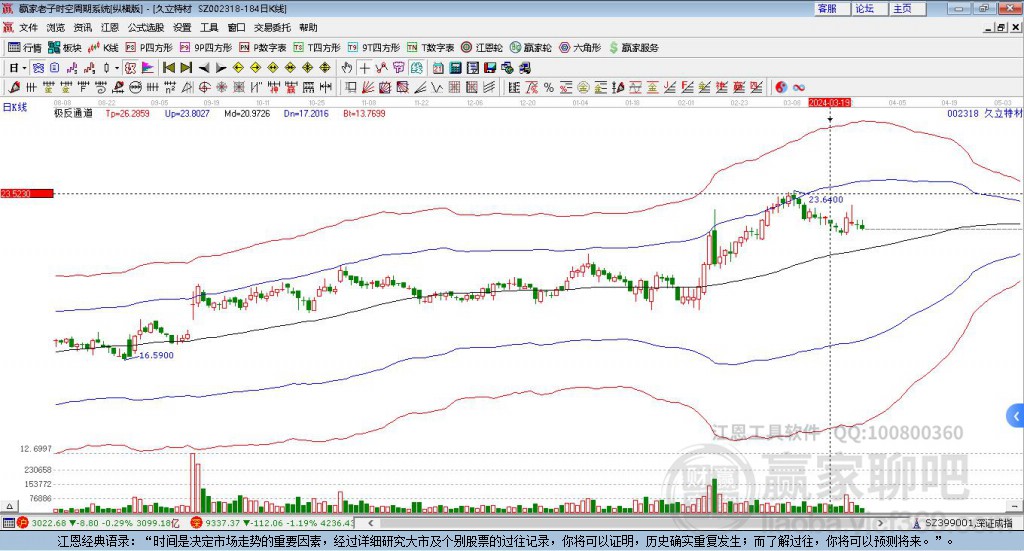The width and height of the screenshot is (1024, 551).
Task: Click the 论坛 button in title bar
Action: pyautogui.click(x=869, y=8)
